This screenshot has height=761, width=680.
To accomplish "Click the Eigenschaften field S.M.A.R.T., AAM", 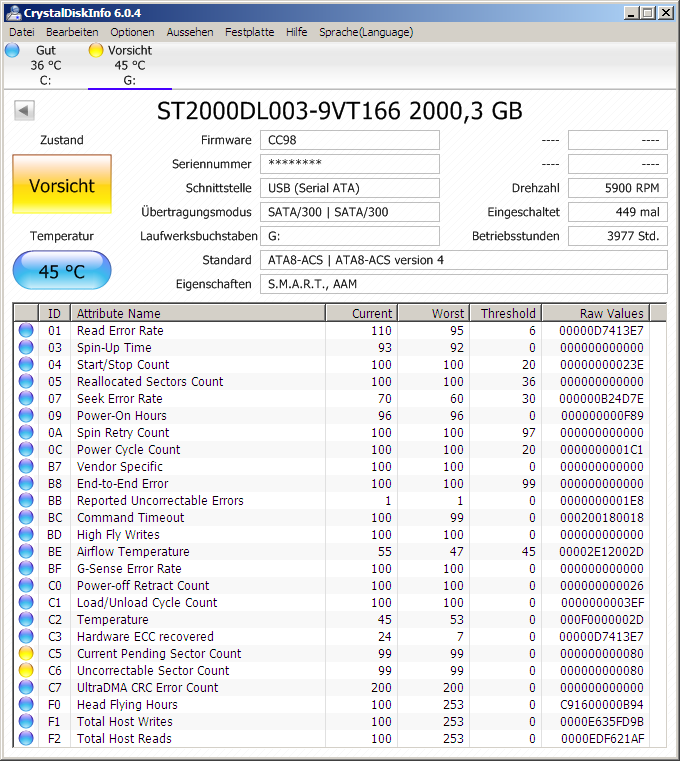I will [x=464, y=284].
